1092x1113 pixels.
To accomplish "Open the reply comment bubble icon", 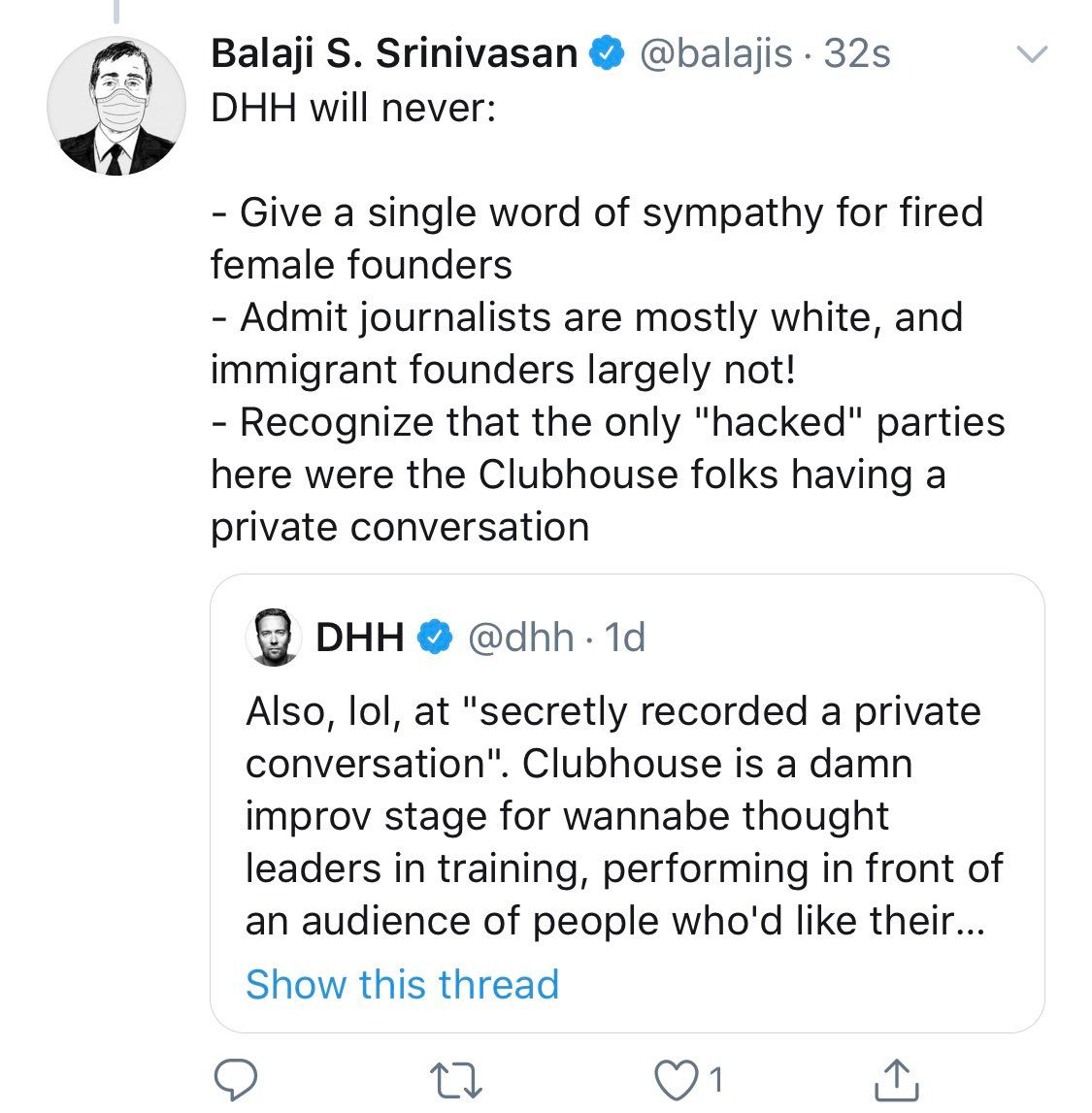I will click(236, 1080).
